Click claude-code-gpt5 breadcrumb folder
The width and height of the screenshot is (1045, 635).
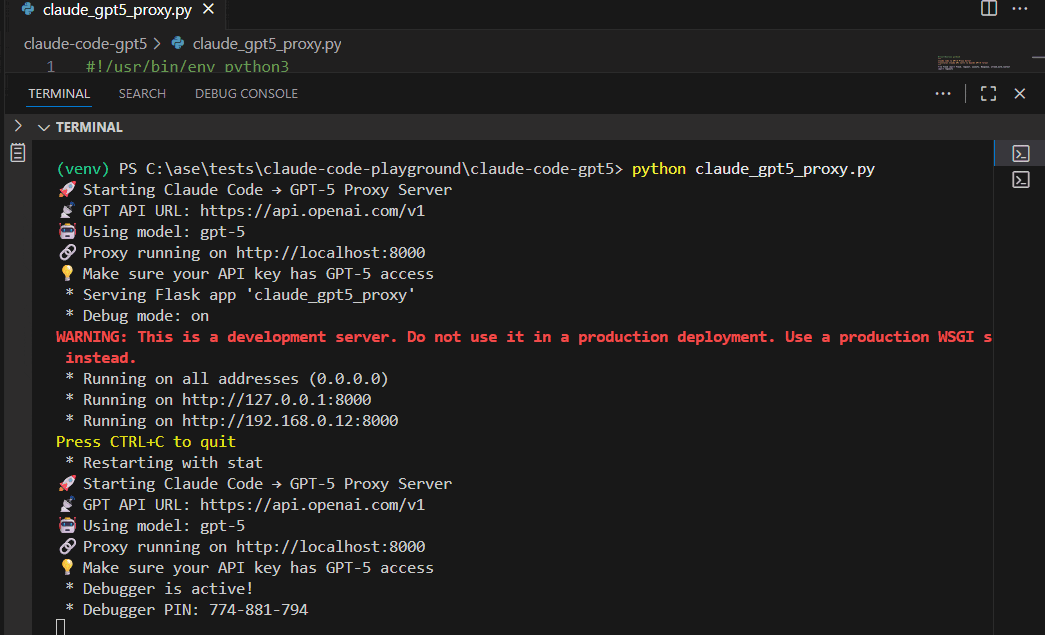tap(85, 44)
